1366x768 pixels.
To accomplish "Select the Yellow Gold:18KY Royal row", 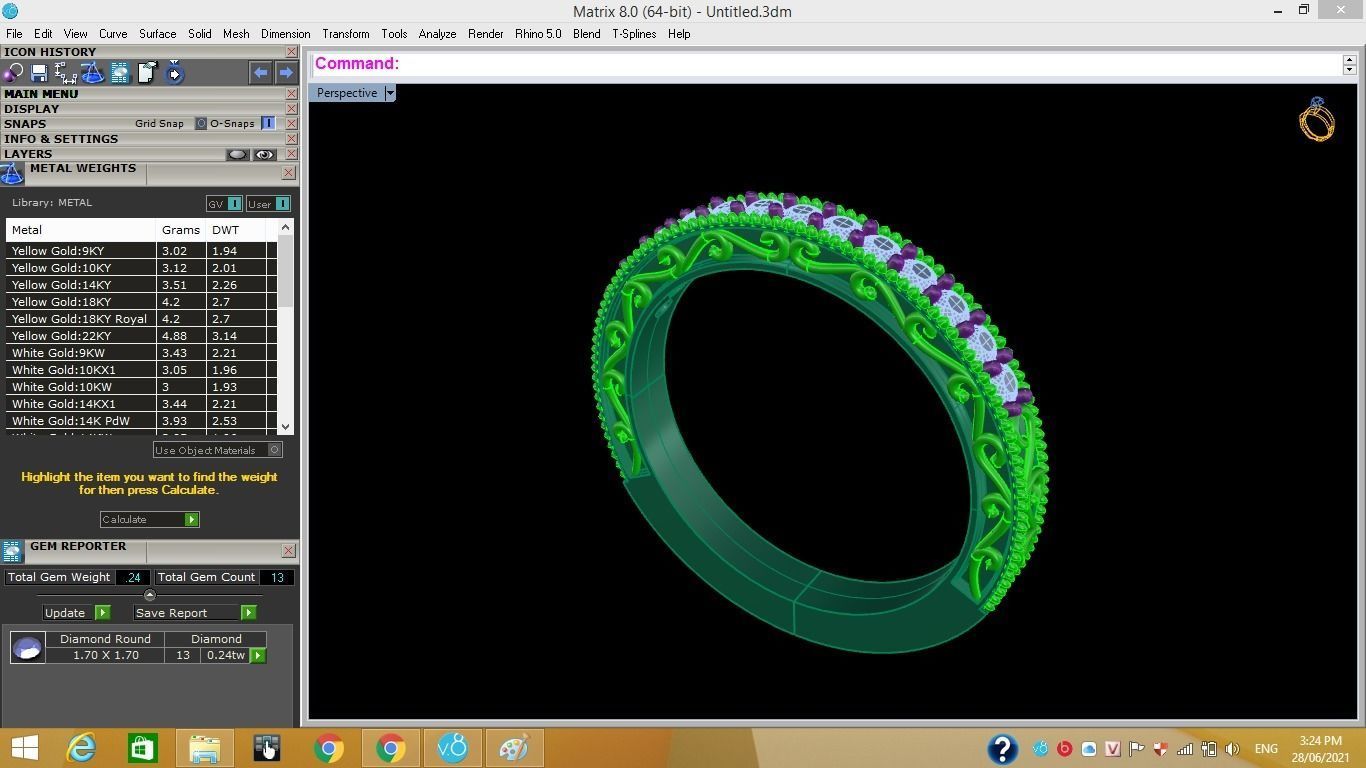I will click(x=141, y=319).
